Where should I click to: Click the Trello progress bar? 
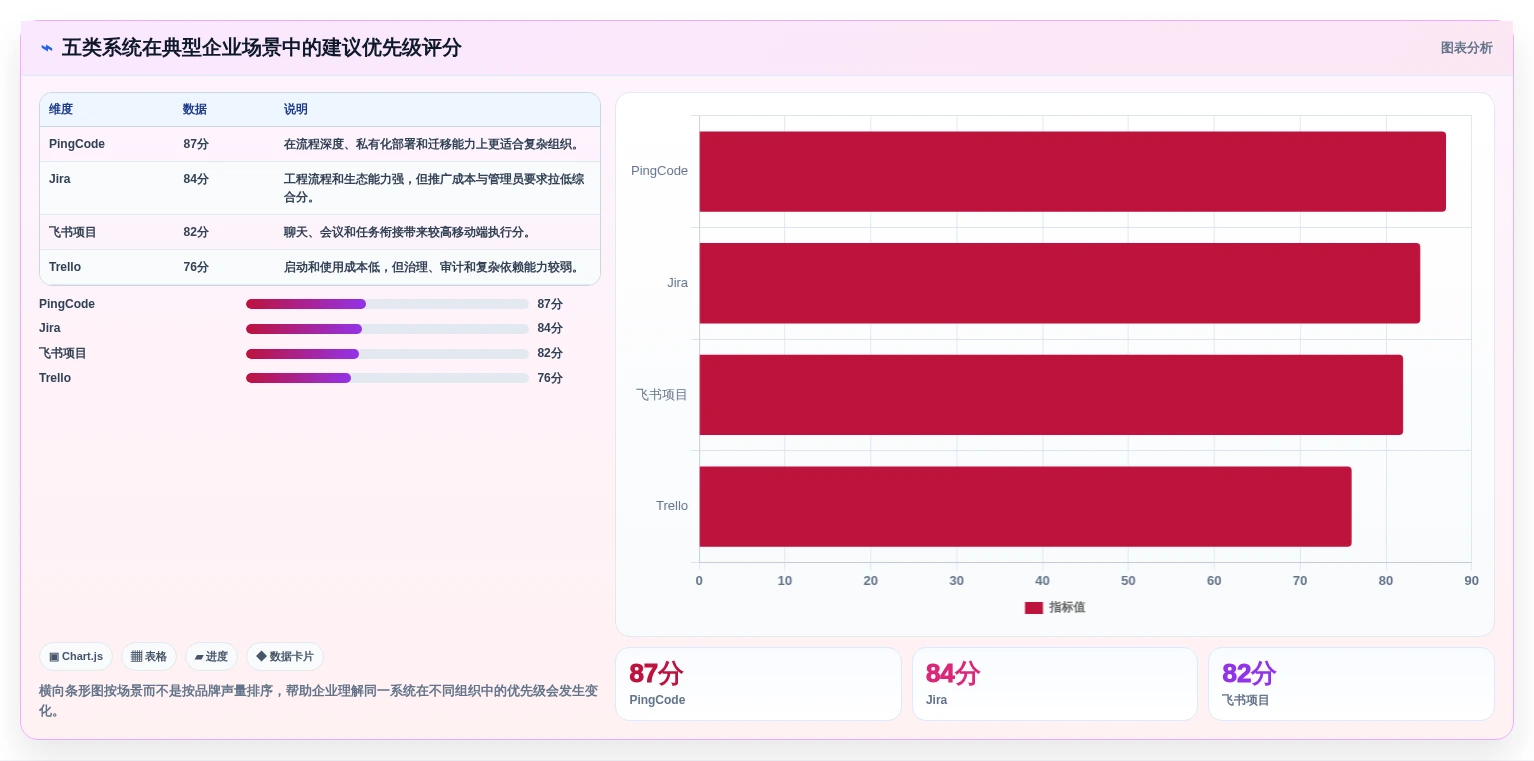(x=387, y=378)
